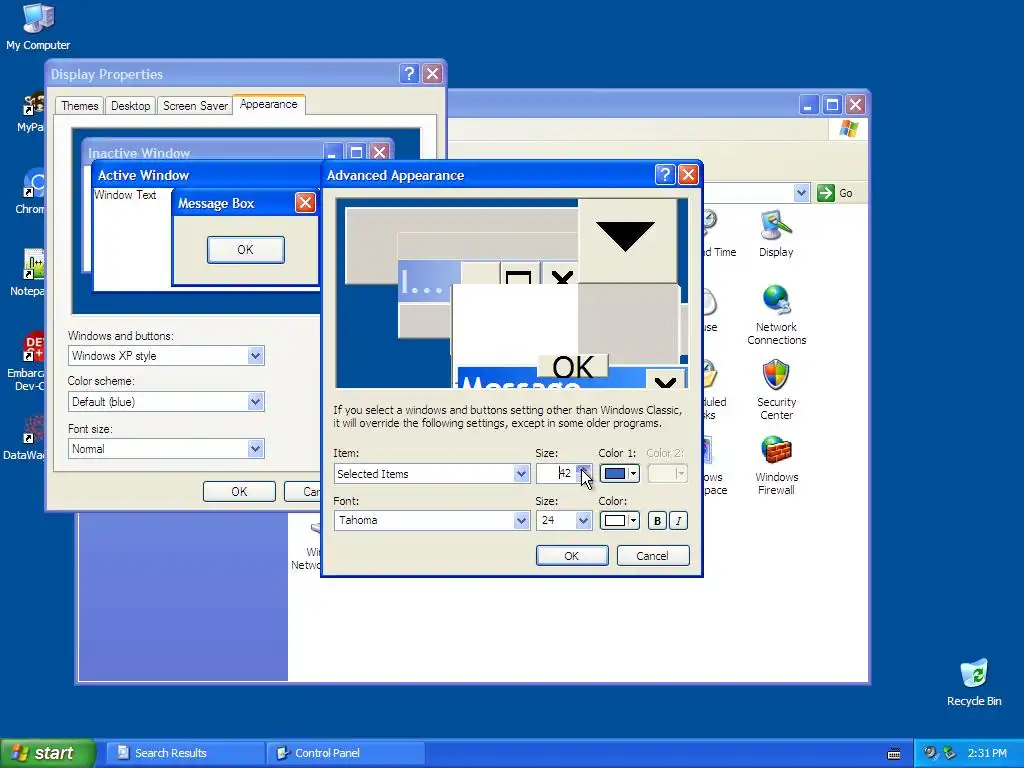The height and width of the screenshot is (768, 1024).
Task: Toggle Italic font style button
Action: point(679,520)
